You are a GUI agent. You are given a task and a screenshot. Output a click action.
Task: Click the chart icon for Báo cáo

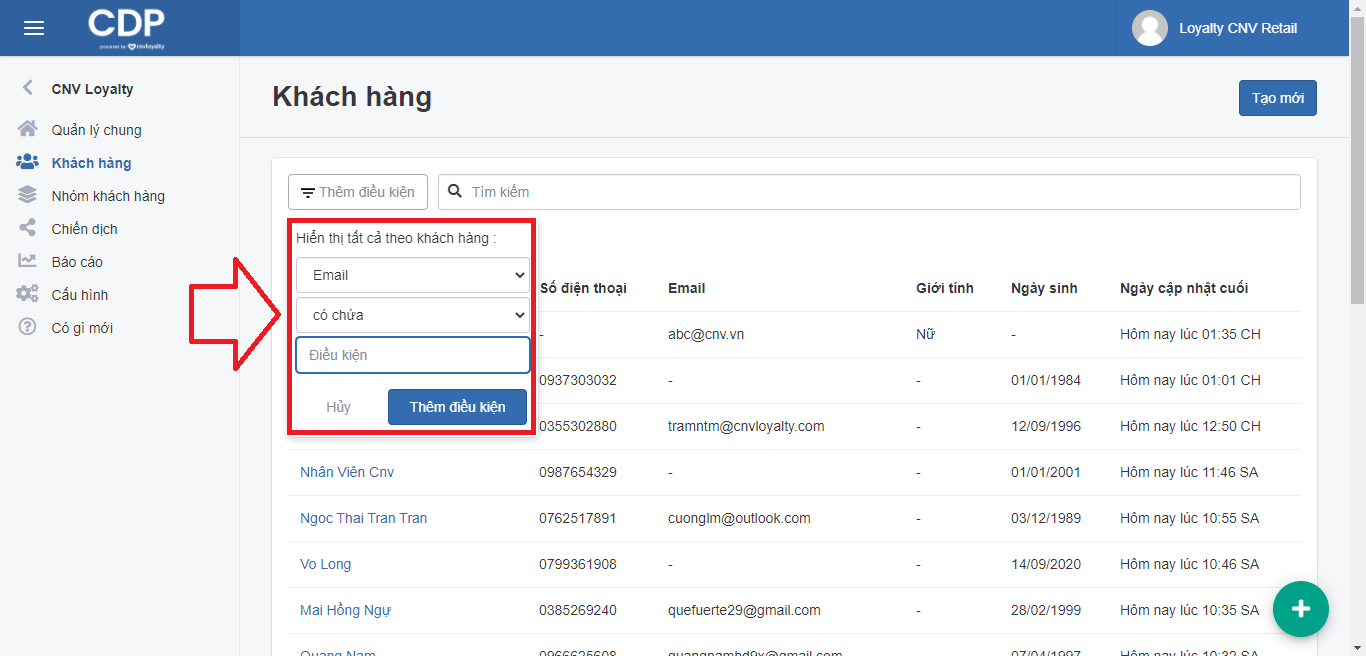coord(28,261)
